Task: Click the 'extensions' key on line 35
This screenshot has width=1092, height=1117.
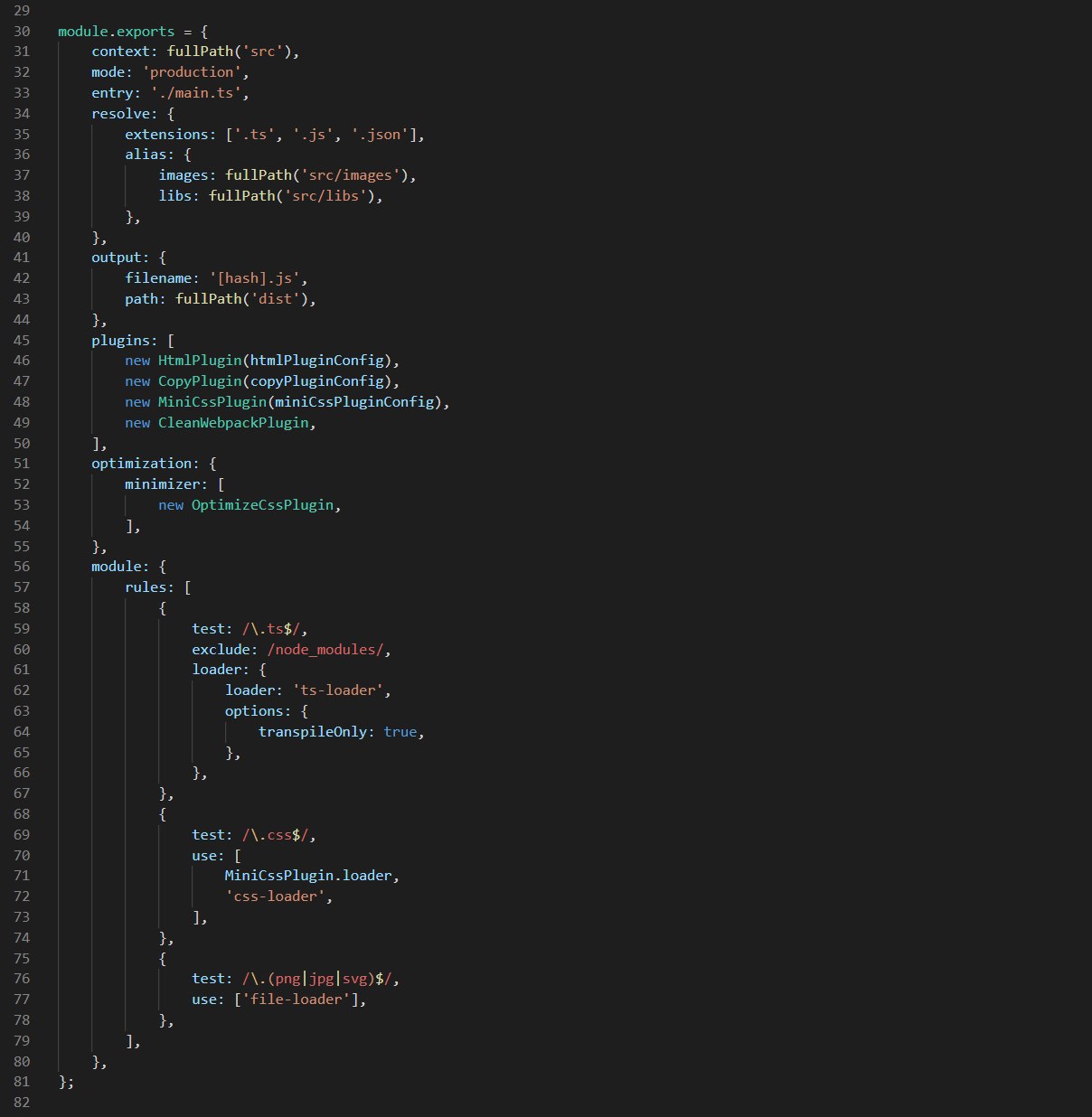Action: click(x=166, y=135)
